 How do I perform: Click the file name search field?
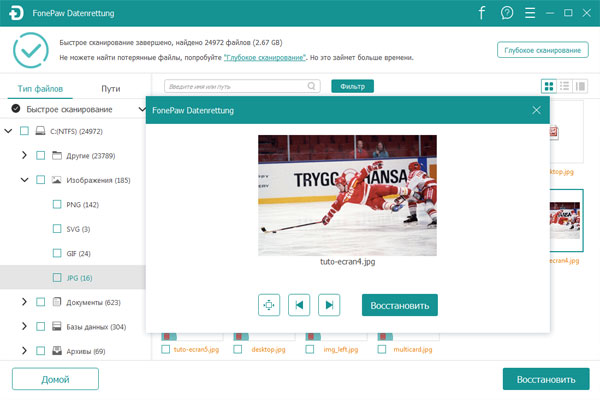coord(240,86)
